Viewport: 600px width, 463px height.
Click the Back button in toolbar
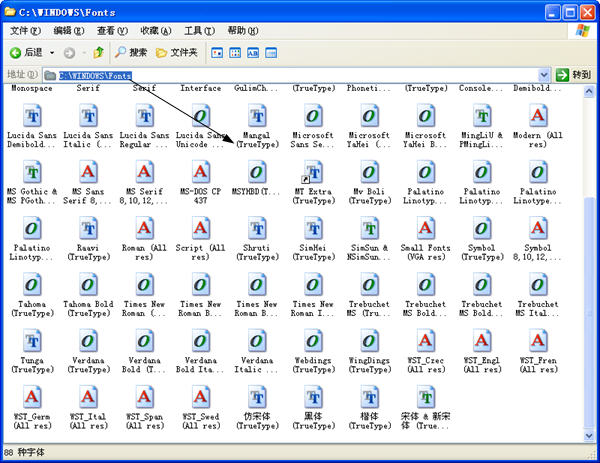pyautogui.click(x=27, y=52)
